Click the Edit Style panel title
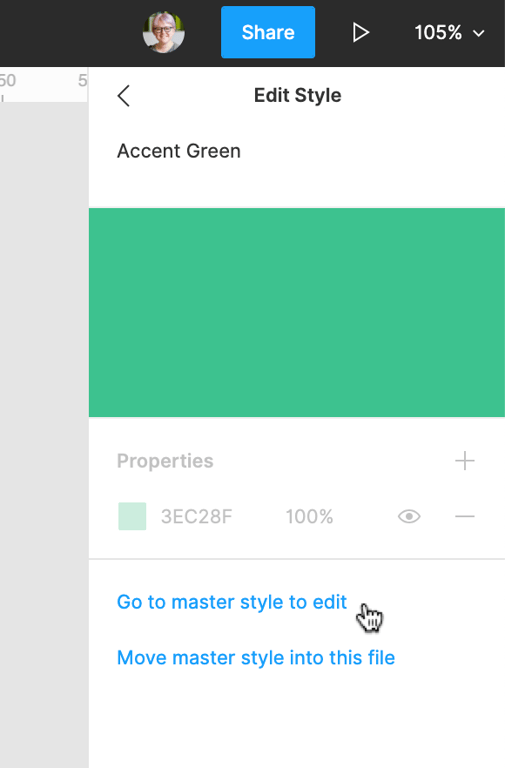The height and width of the screenshot is (768, 505). tap(297, 96)
